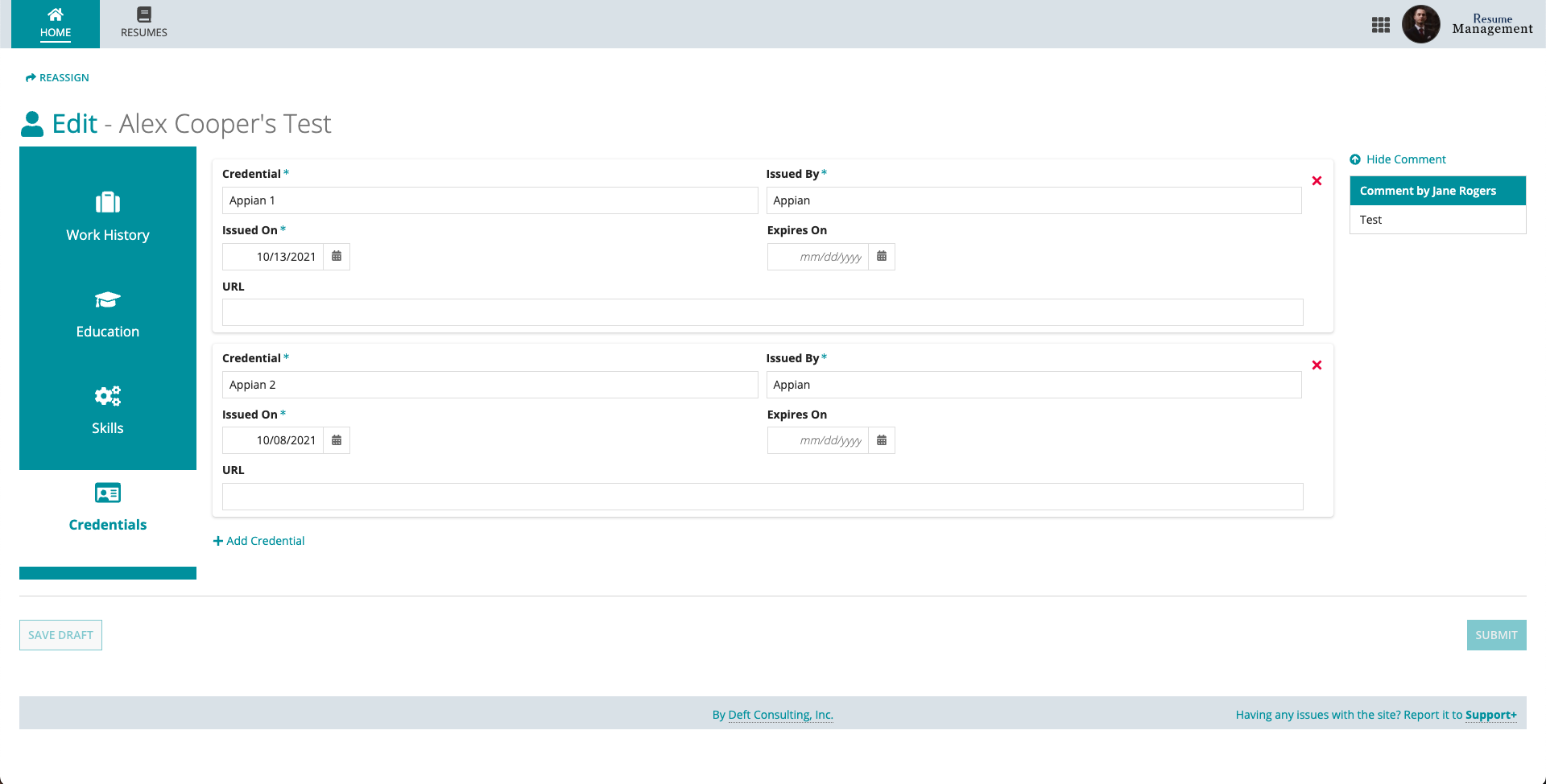Click the Save Draft button
1546x784 pixels.
click(60, 635)
